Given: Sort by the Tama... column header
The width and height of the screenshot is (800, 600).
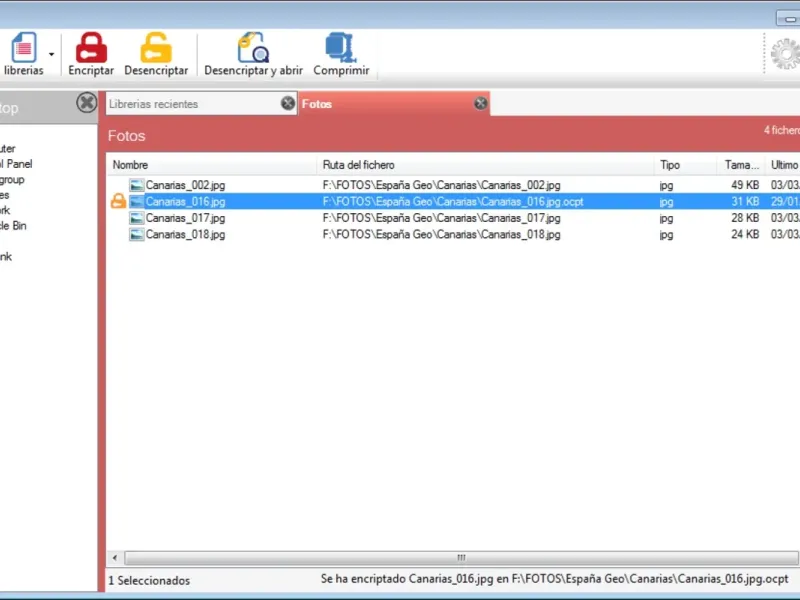Looking at the screenshot, I should [741, 165].
